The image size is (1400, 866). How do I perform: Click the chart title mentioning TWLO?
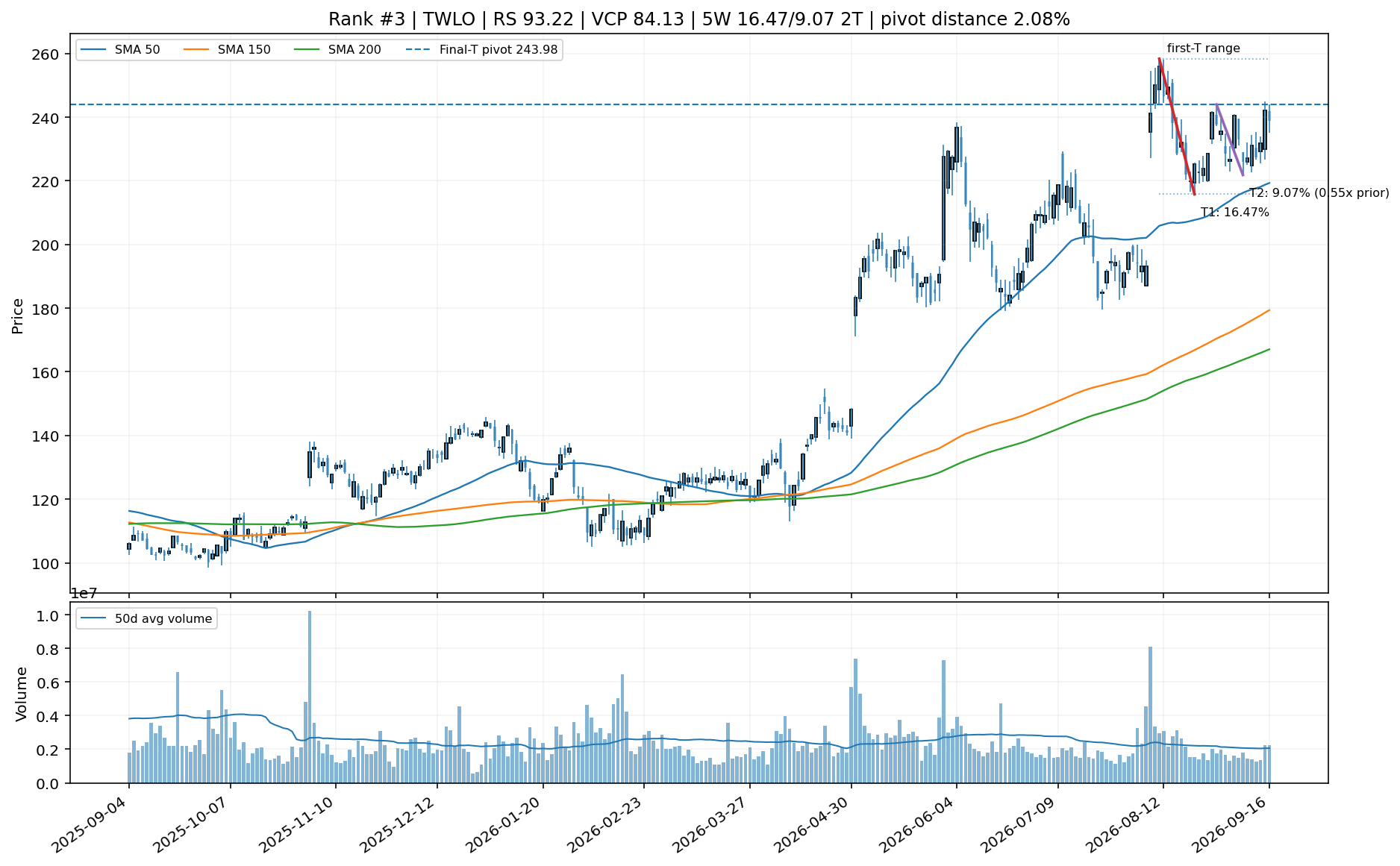[x=699, y=19]
